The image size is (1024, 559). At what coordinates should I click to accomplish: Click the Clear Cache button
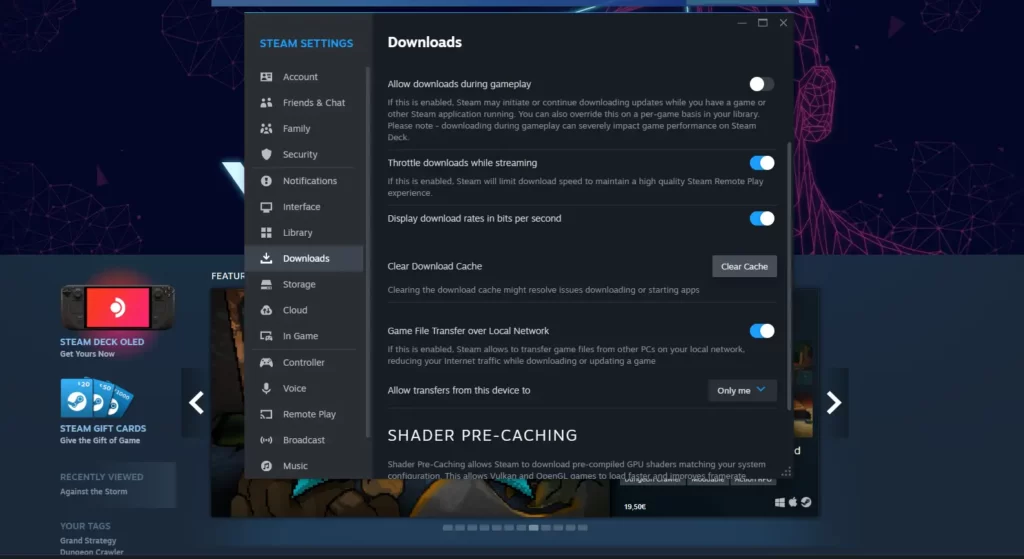pos(744,266)
